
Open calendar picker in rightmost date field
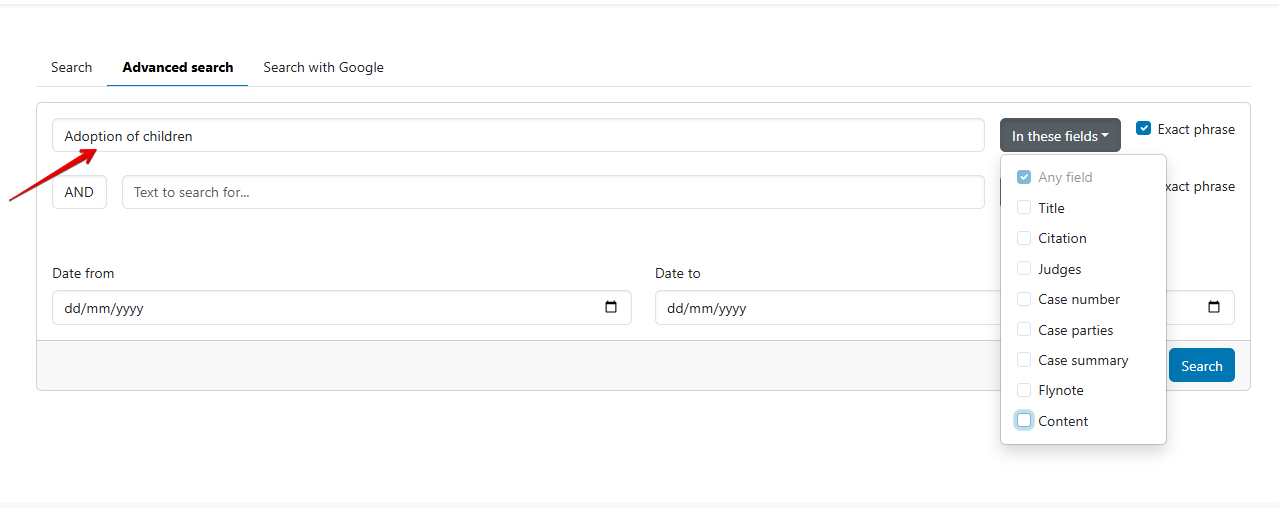tap(1214, 308)
